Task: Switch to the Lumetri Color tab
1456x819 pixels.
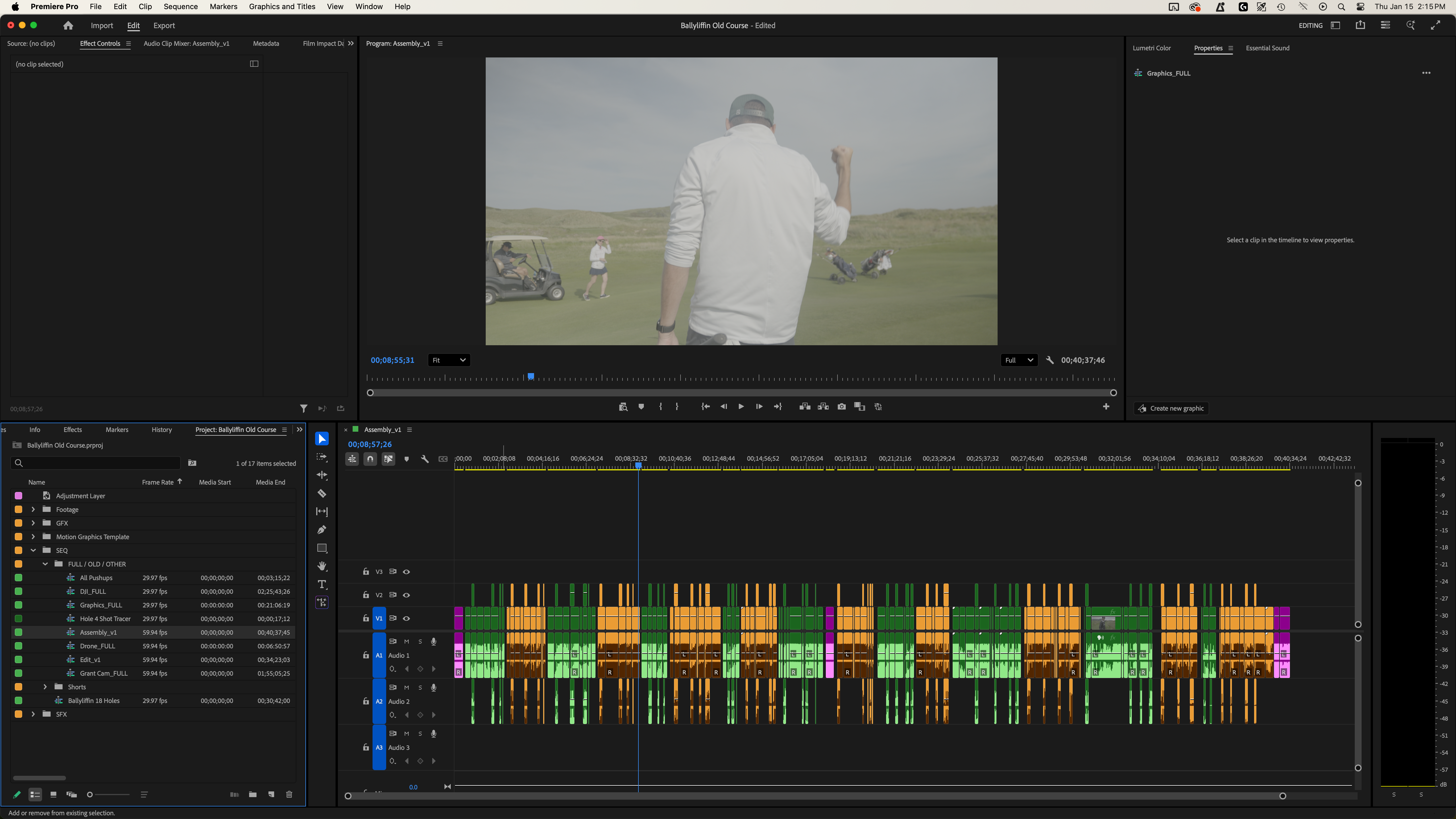Action: click(x=1151, y=48)
